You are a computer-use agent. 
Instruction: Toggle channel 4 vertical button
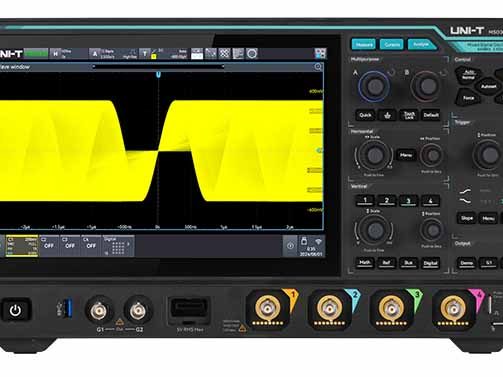point(430,201)
